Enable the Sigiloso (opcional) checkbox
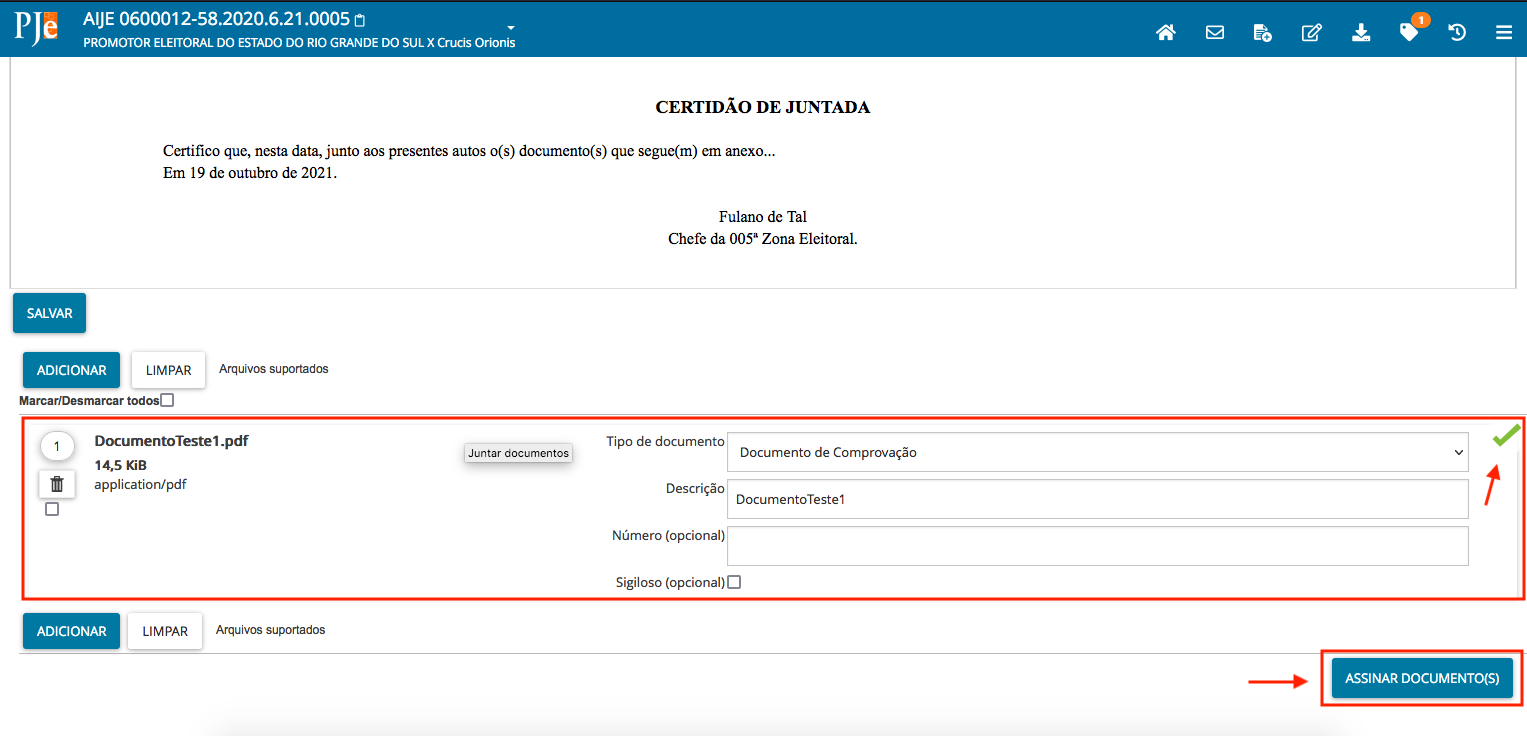Viewport: 1527px width, 736px height. coord(734,582)
